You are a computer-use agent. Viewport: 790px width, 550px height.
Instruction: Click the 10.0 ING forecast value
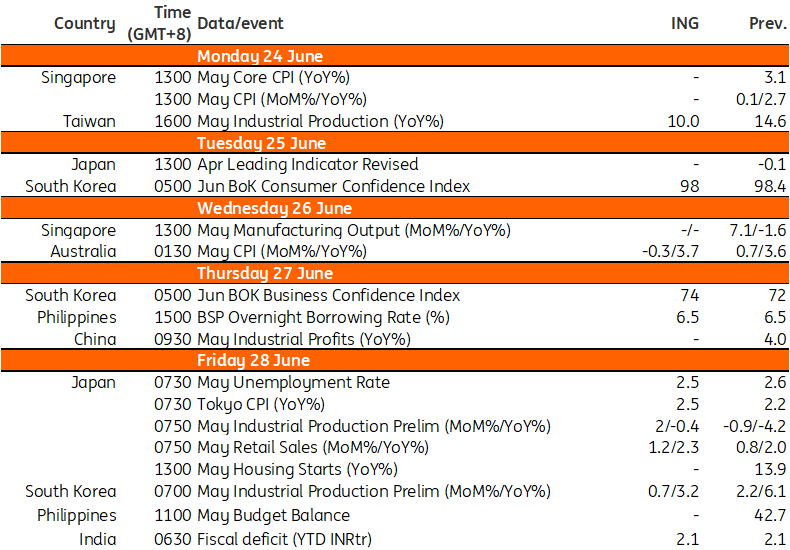683,121
